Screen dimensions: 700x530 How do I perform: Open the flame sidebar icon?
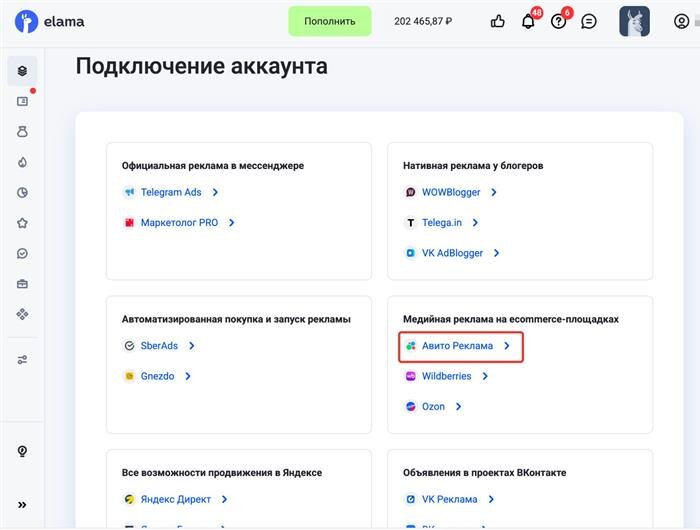click(x=22, y=162)
